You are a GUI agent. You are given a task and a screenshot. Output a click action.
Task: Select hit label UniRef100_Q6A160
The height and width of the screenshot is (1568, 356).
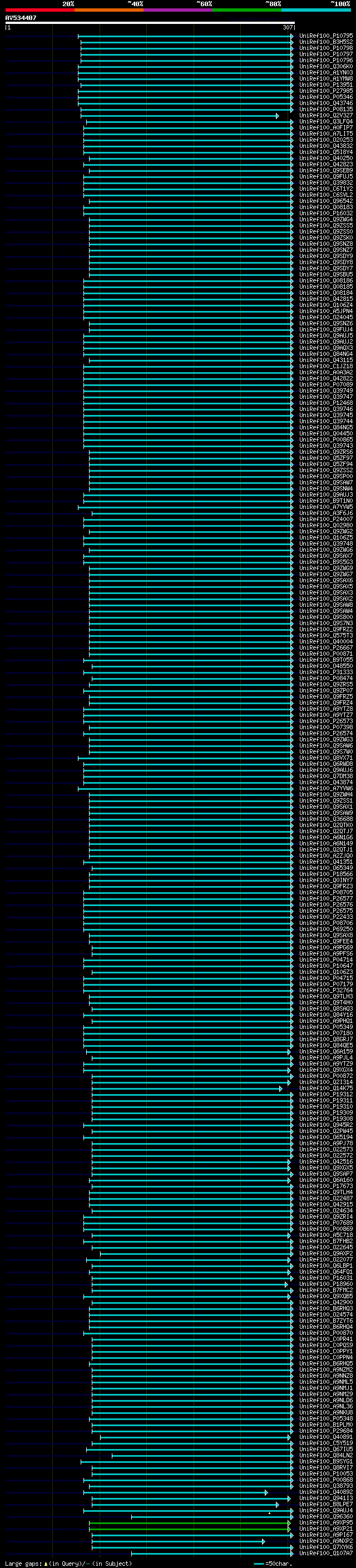325,1180
